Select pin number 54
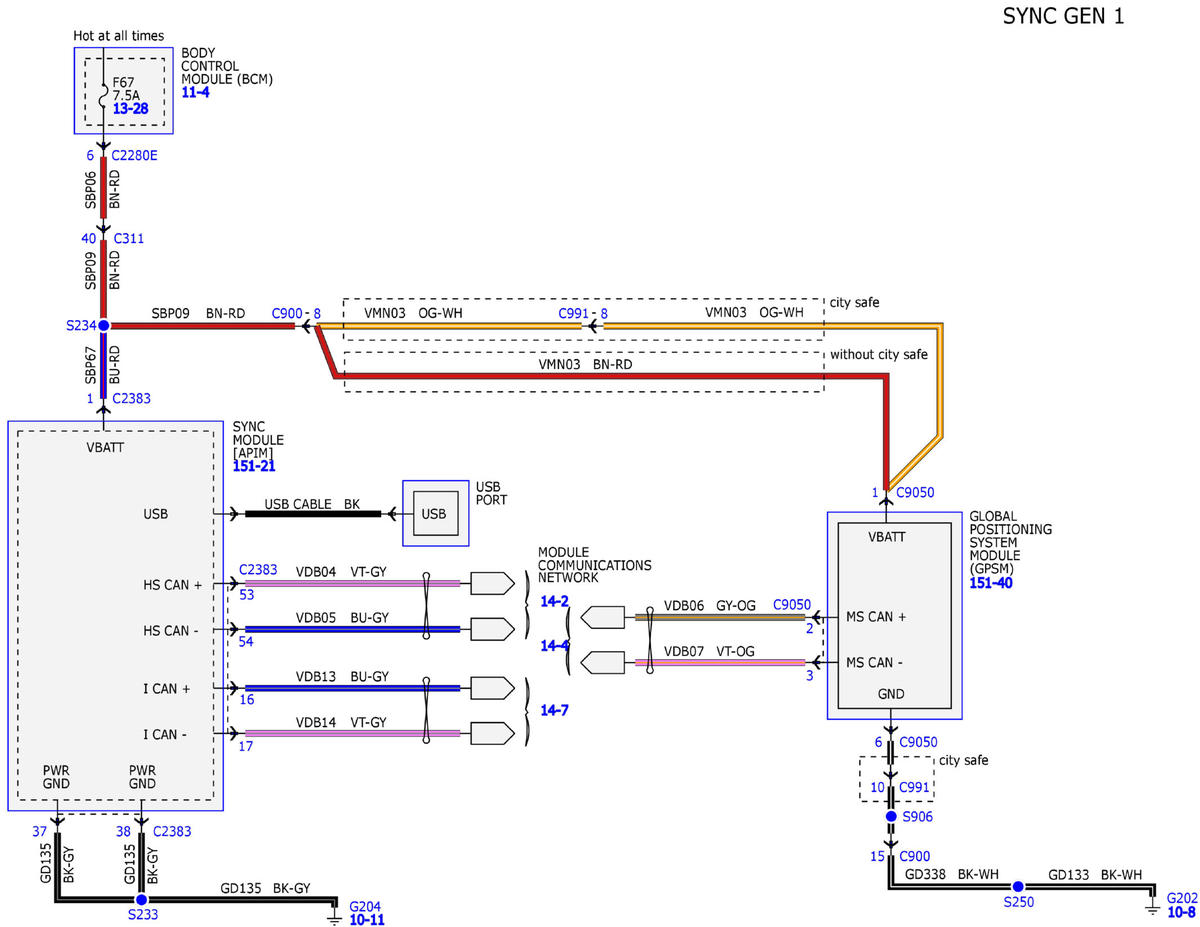 tap(247, 640)
